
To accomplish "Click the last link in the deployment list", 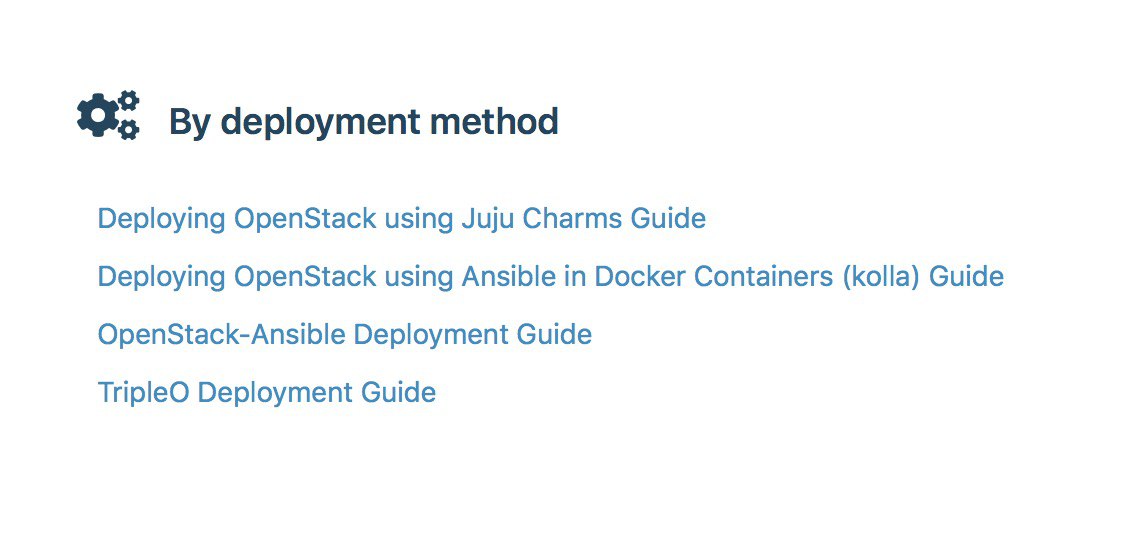I will point(266,392).
